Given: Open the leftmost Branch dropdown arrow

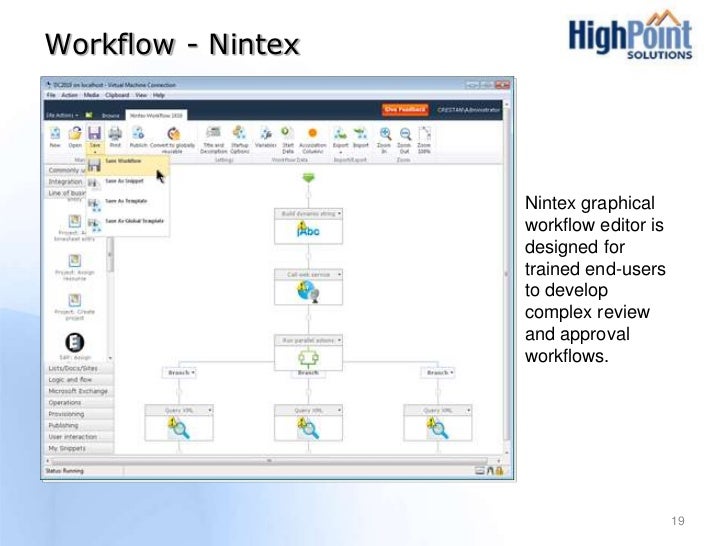Looking at the screenshot, I should (193, 372).
